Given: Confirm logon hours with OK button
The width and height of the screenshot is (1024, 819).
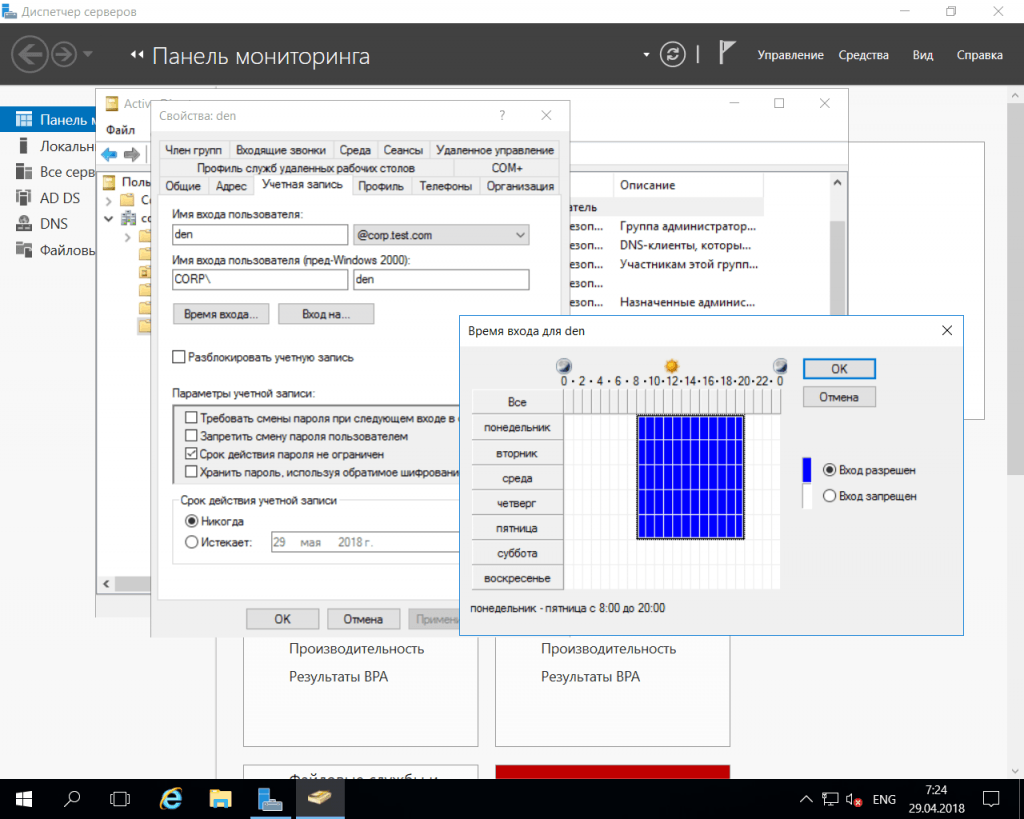Looking at the screenshot, I should pos(839,369).
